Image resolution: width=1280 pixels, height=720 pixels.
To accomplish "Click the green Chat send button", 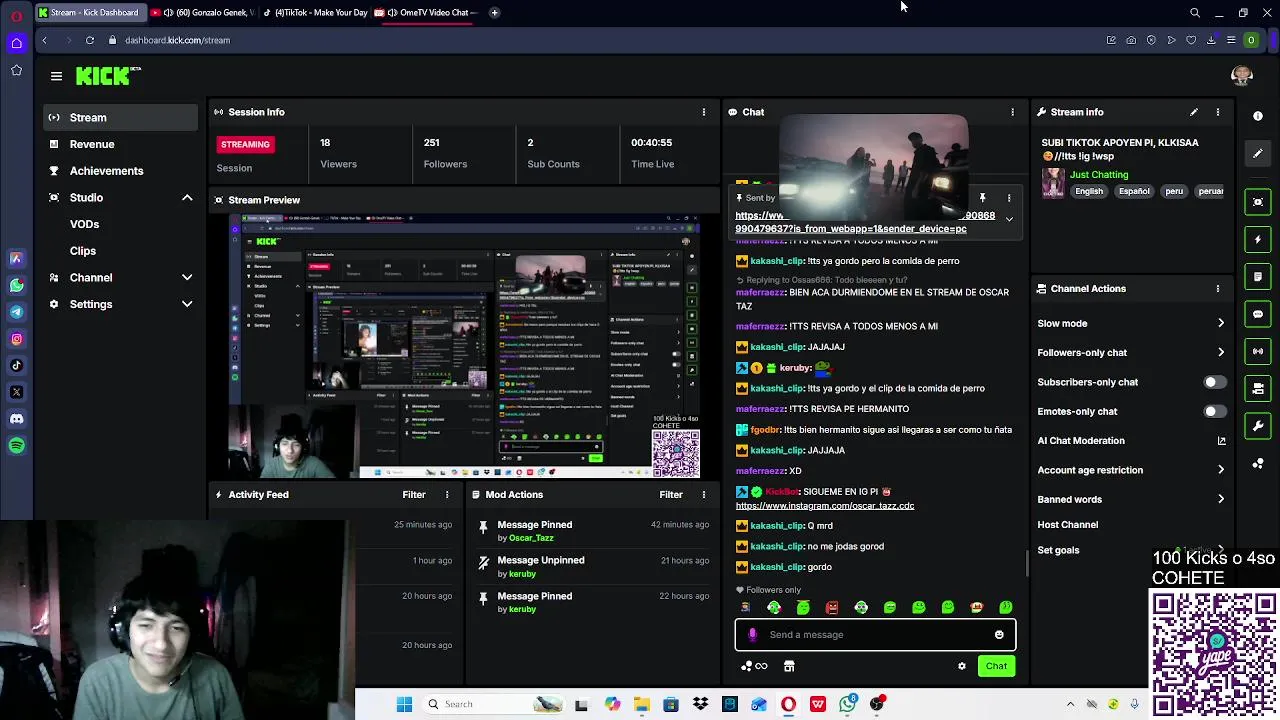I will pos(996,666).
